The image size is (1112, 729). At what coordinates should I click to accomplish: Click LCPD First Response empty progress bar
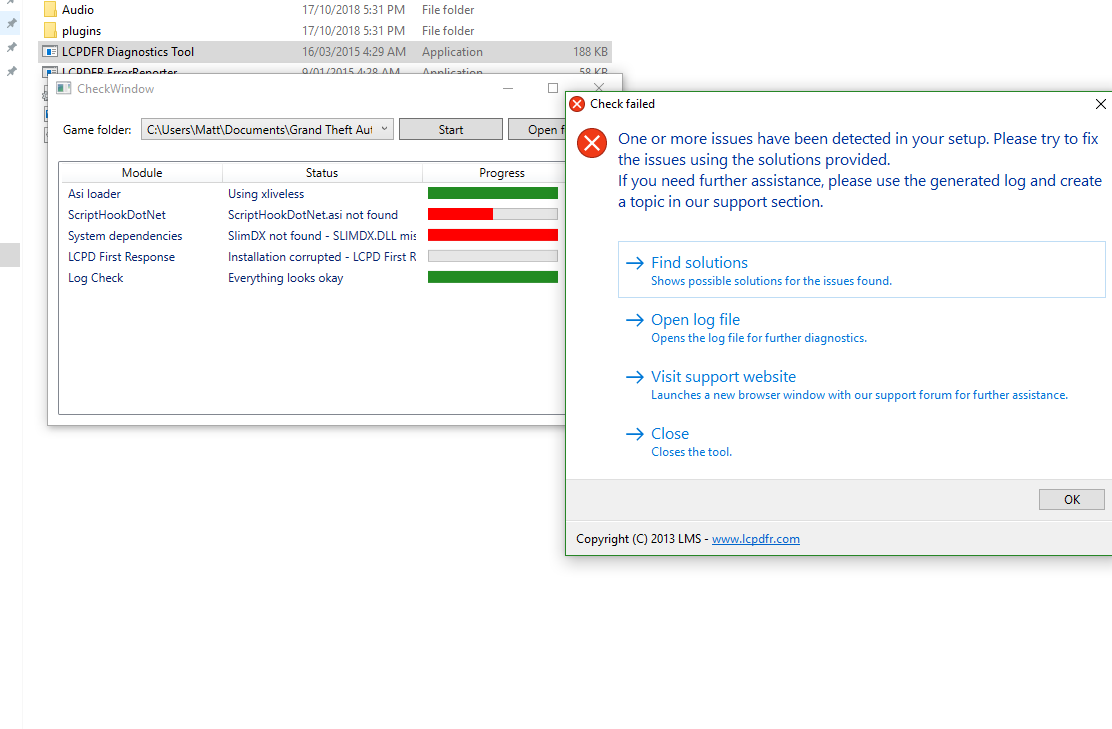click(493, 256)
